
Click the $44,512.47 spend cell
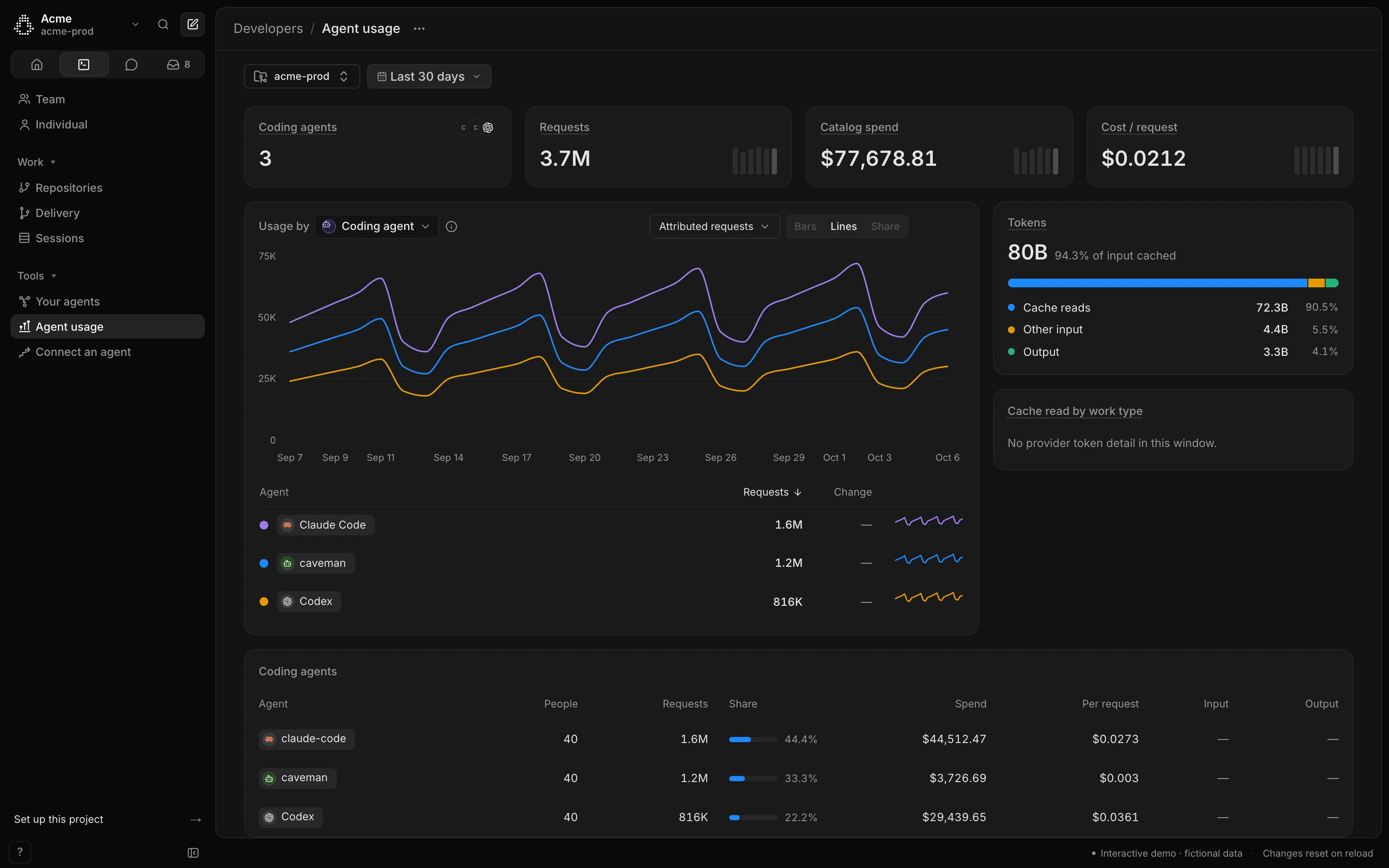click(954, 739)
